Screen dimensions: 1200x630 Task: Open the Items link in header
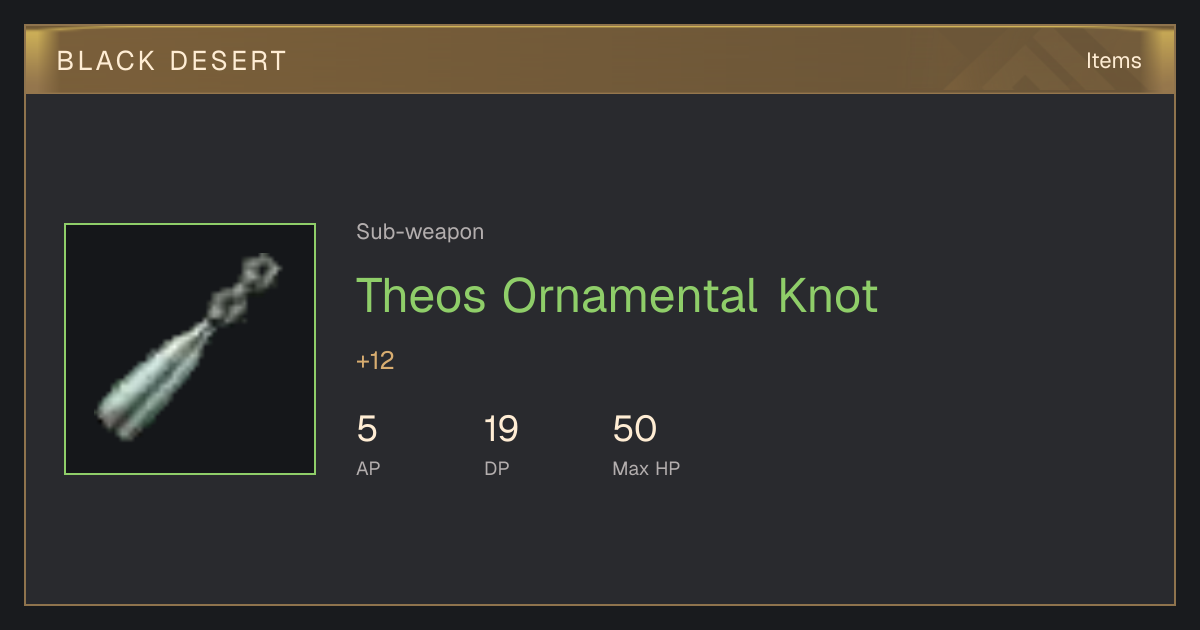pos(1113,60)
